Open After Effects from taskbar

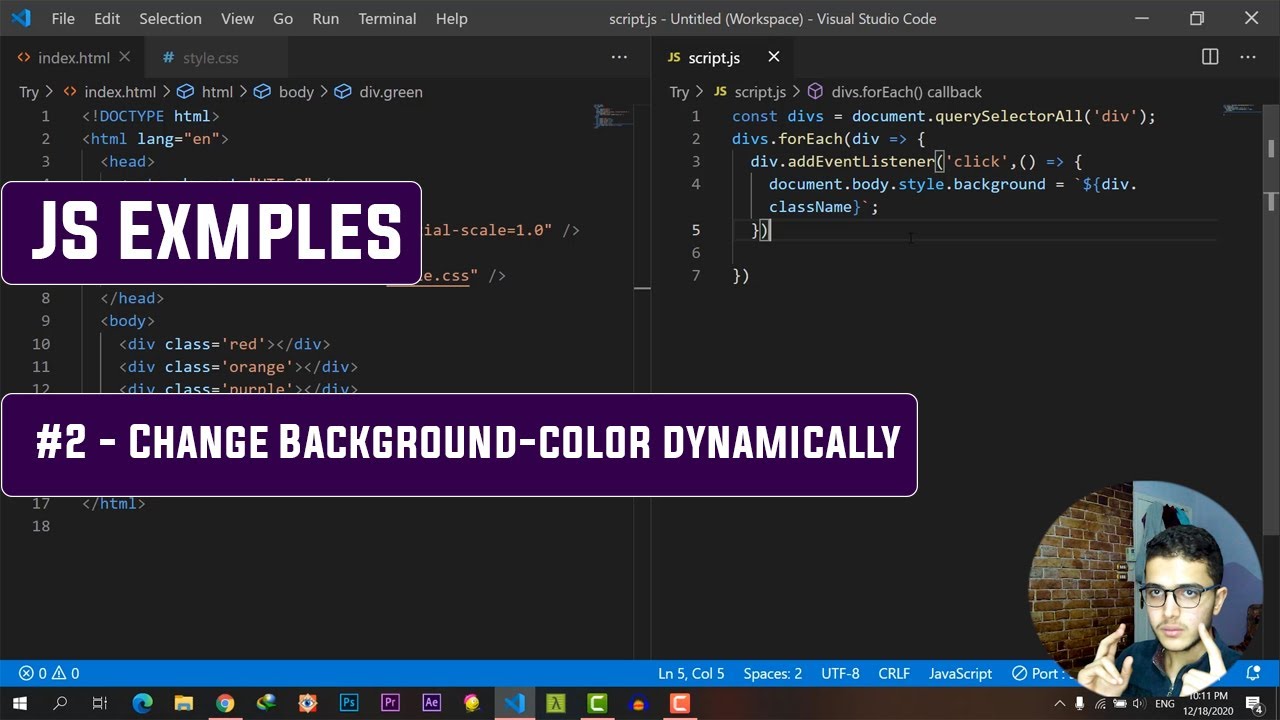tap(431, 703)
